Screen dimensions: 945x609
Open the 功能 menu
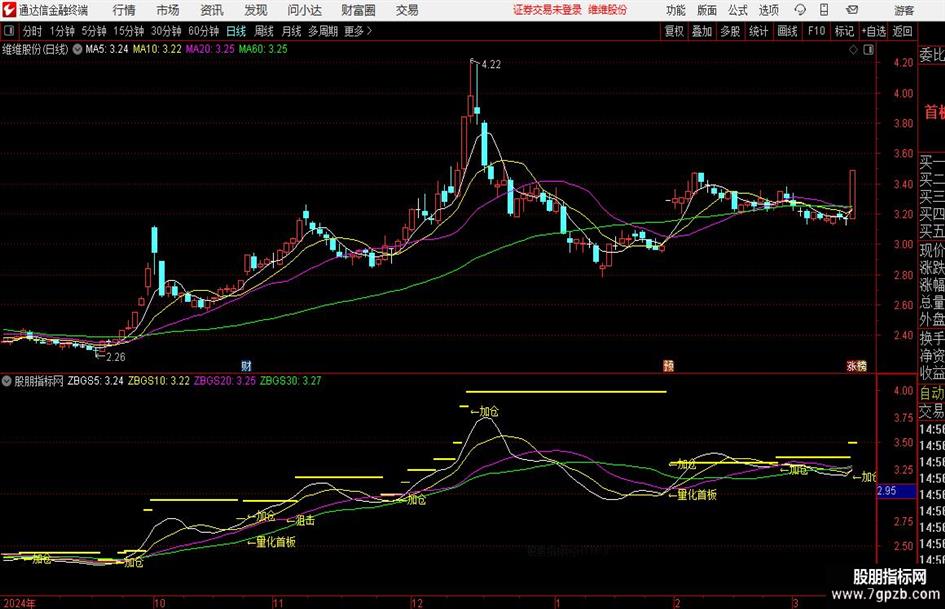[x=676, y=10]
